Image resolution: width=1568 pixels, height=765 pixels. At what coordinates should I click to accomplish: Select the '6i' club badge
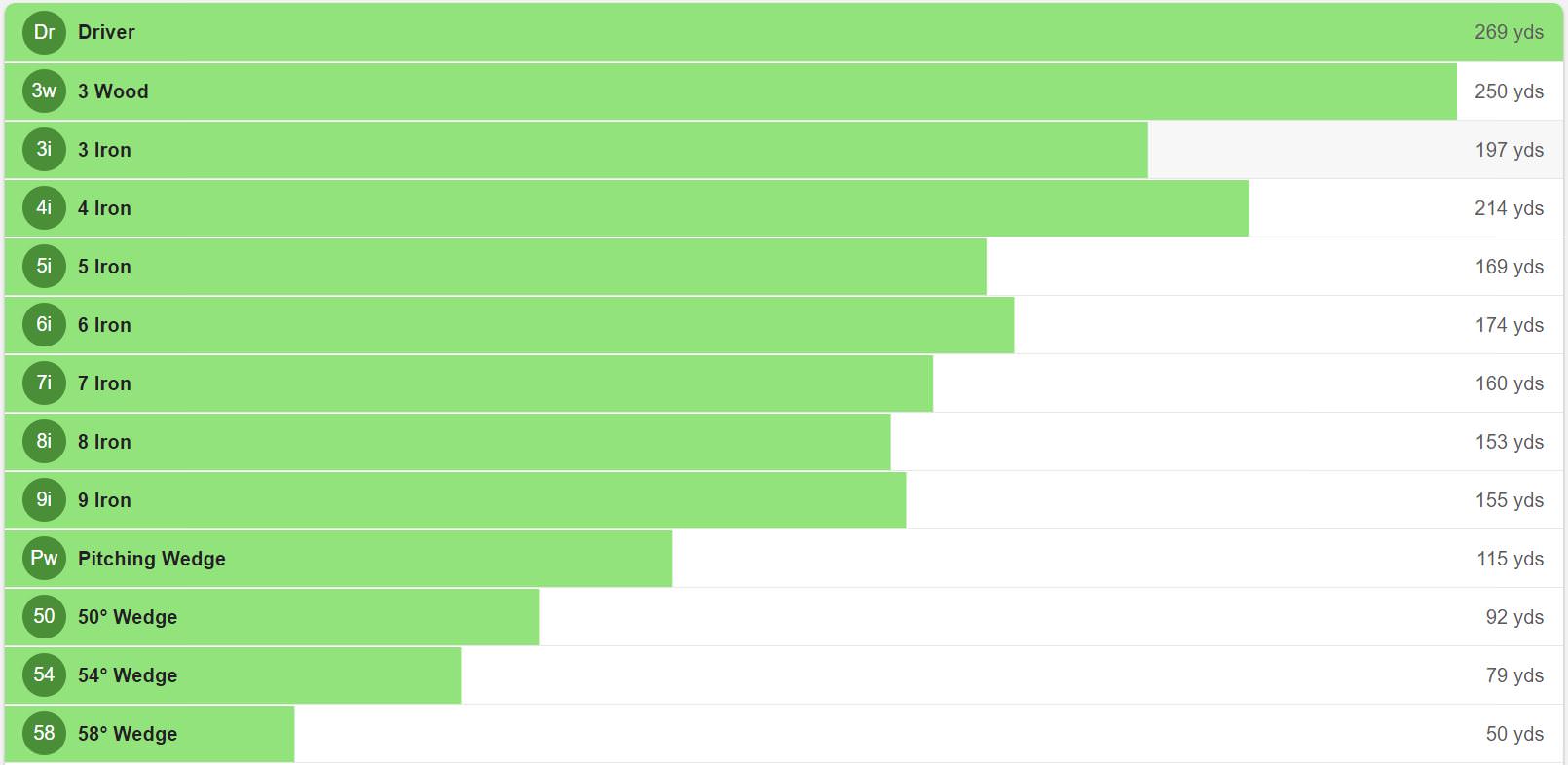44,324
